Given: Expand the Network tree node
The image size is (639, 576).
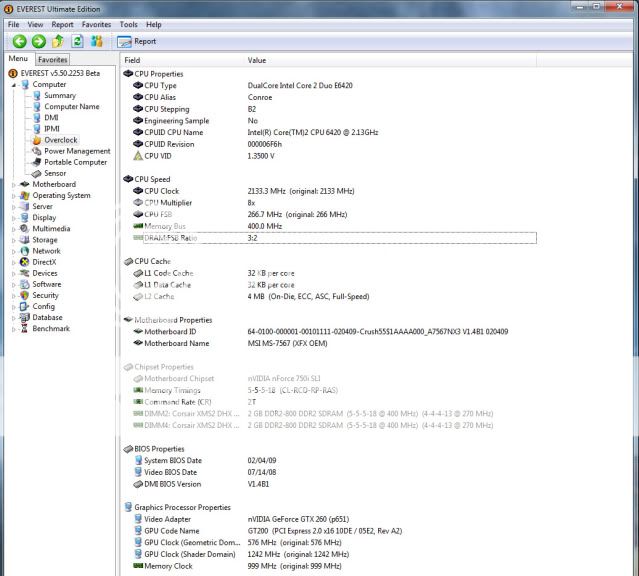Looking at the screenshot, I should (14, 251).
